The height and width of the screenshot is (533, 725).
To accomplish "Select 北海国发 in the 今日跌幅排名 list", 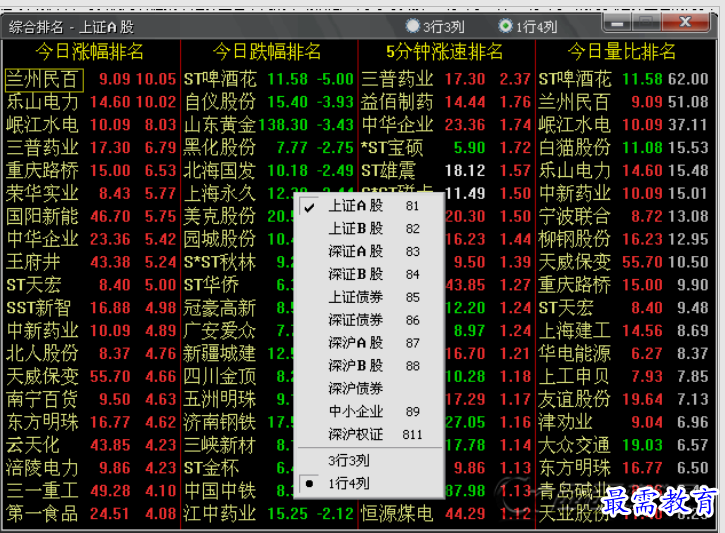I will (220, 171).
